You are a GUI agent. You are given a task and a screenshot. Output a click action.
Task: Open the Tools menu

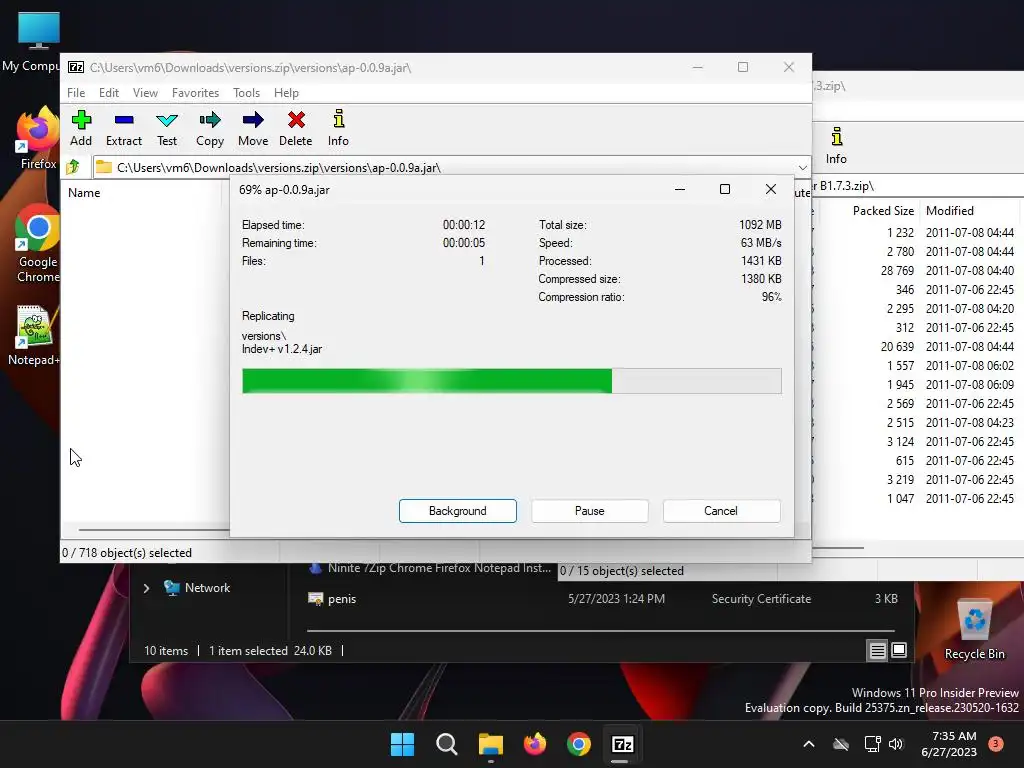[246, 93]
